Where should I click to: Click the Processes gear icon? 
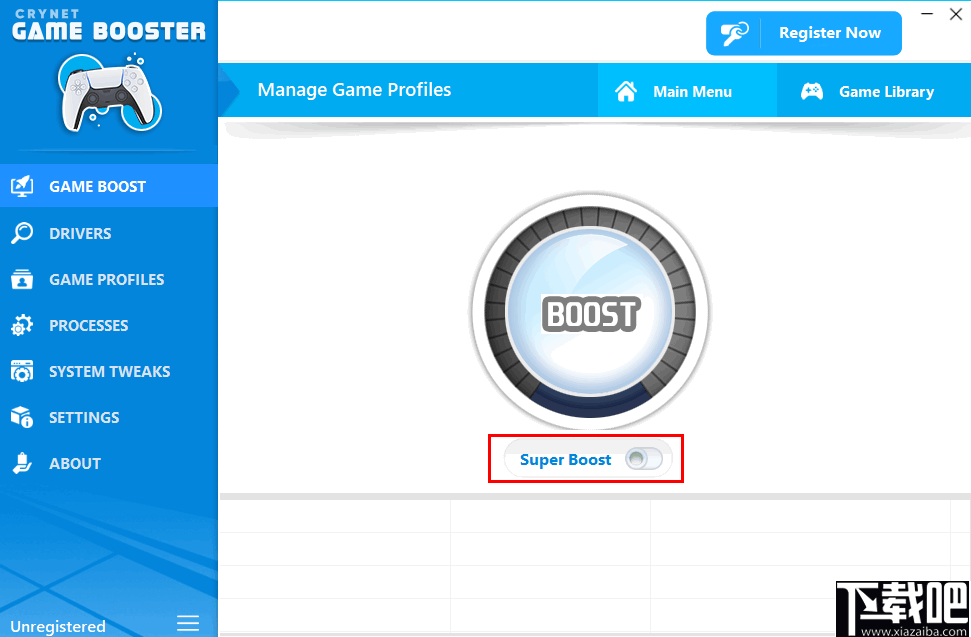tap(22, 326)
